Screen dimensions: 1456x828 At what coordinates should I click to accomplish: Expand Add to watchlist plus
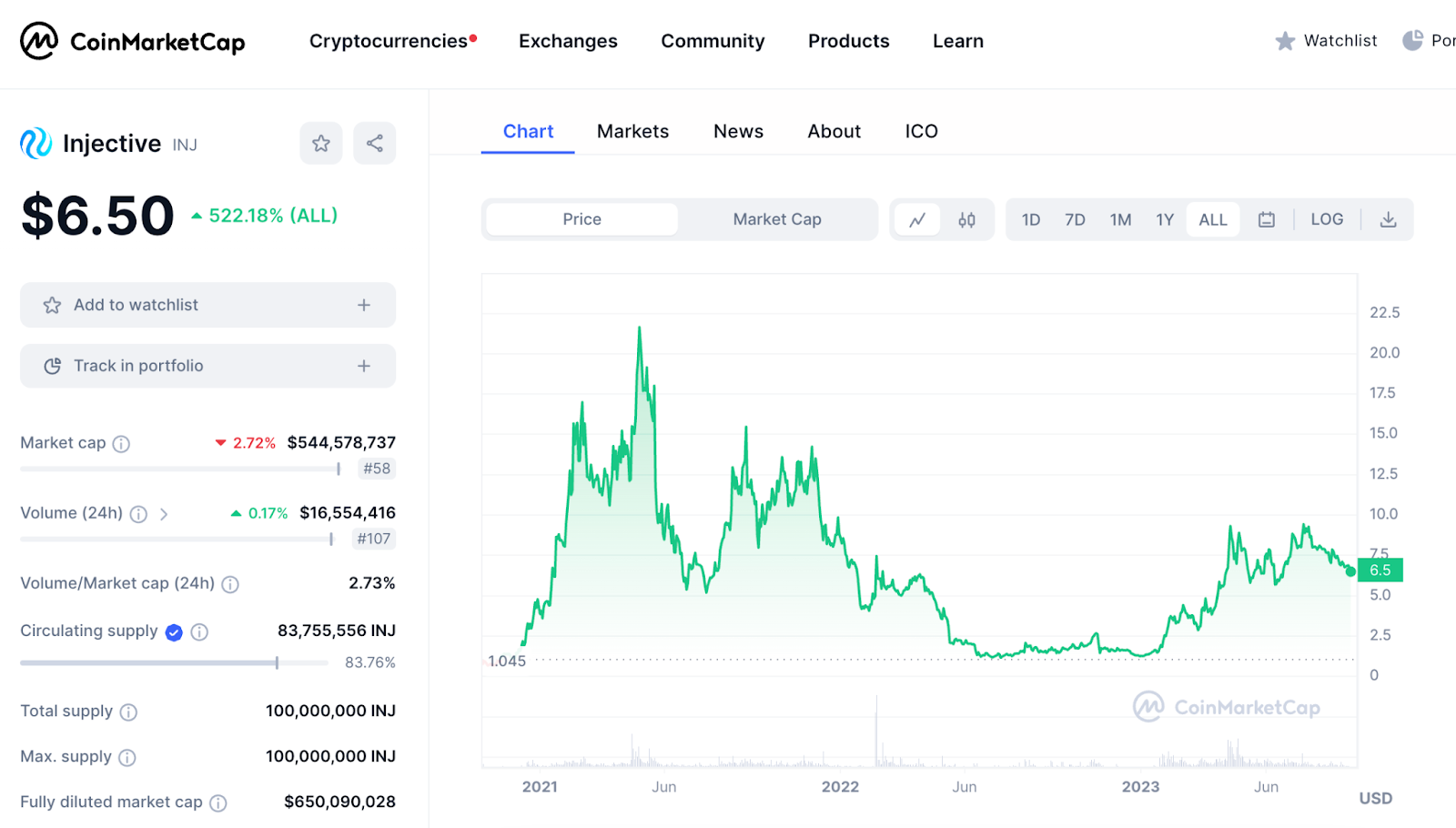coord(363,305)
